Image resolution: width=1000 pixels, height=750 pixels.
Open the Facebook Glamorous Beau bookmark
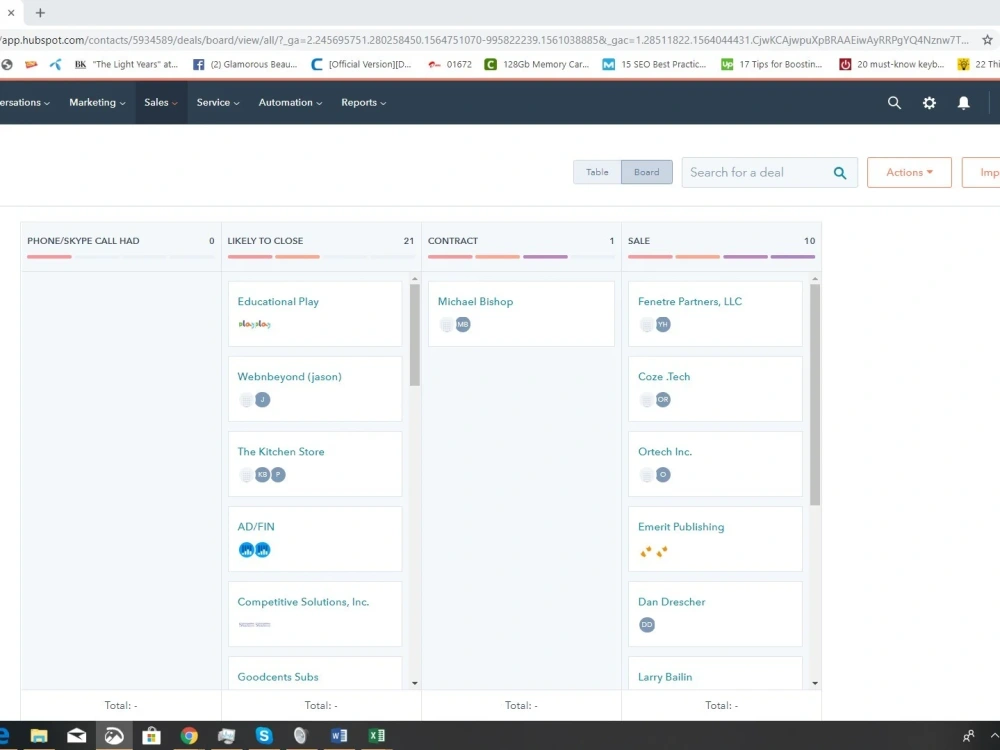(245, 64)
